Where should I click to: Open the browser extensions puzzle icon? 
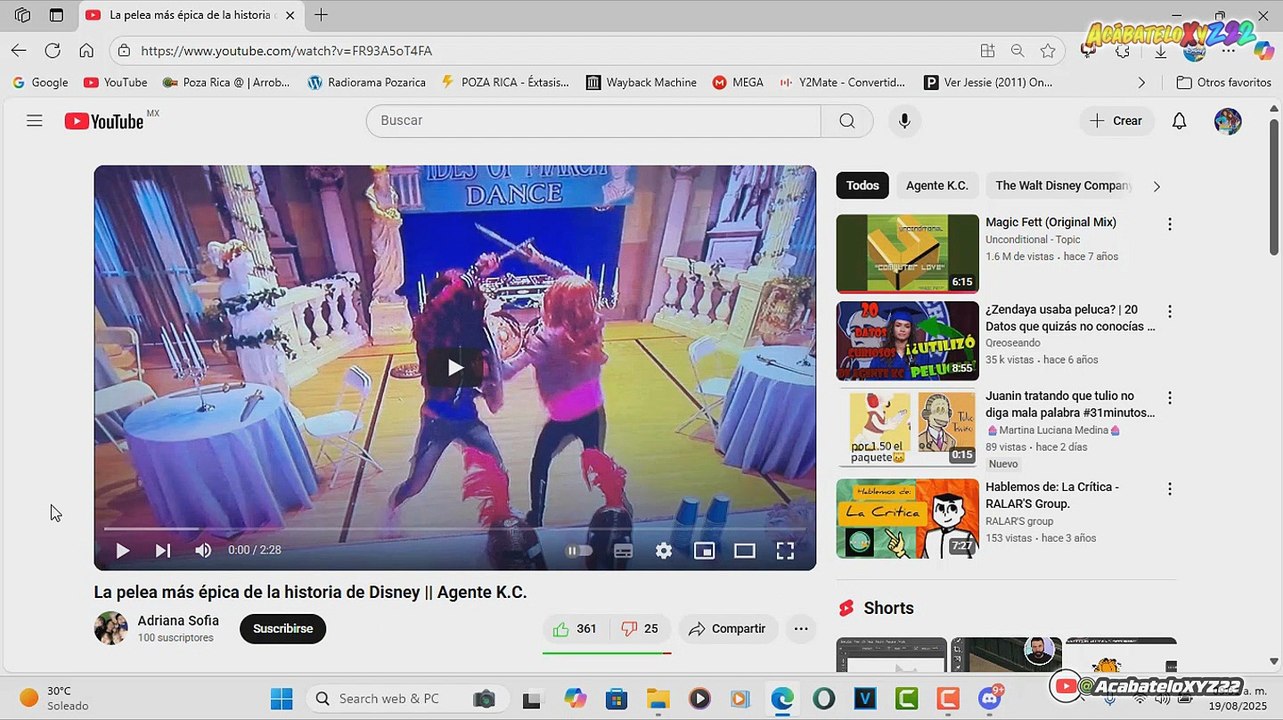coord(1124,51)
